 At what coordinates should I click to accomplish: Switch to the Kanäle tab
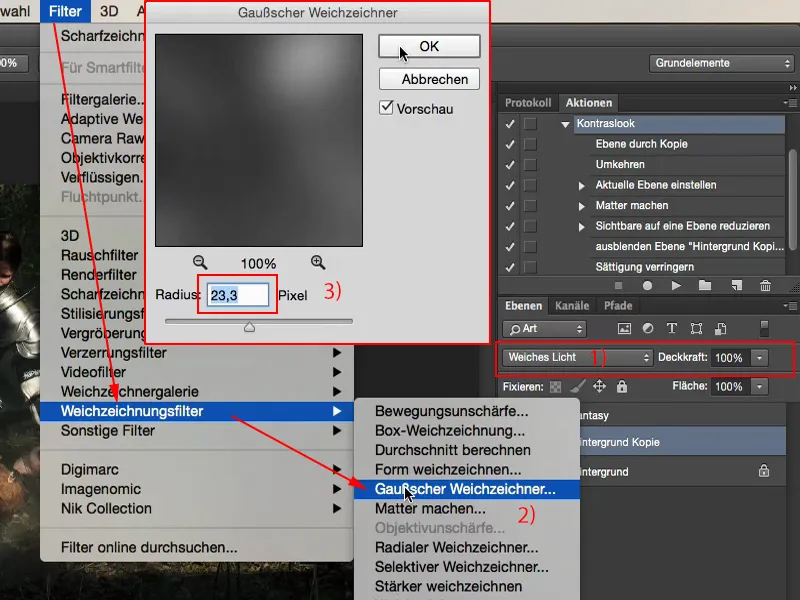click(572, 306)
